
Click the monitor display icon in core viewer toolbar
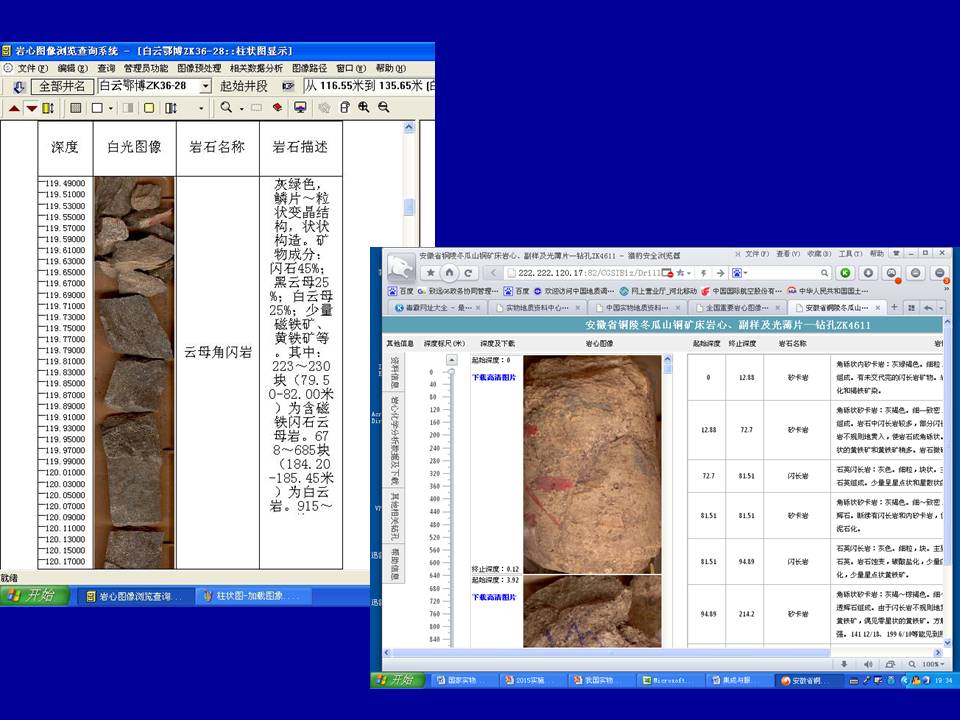[x=300, y=108]
